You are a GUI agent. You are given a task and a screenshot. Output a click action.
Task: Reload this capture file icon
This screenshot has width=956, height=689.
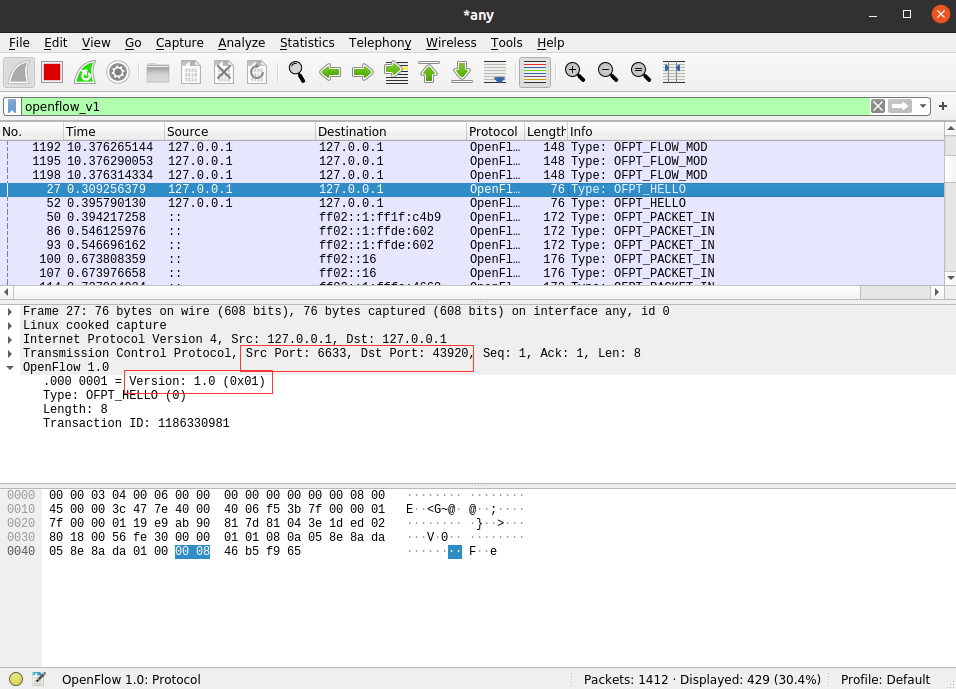point(257,73)
